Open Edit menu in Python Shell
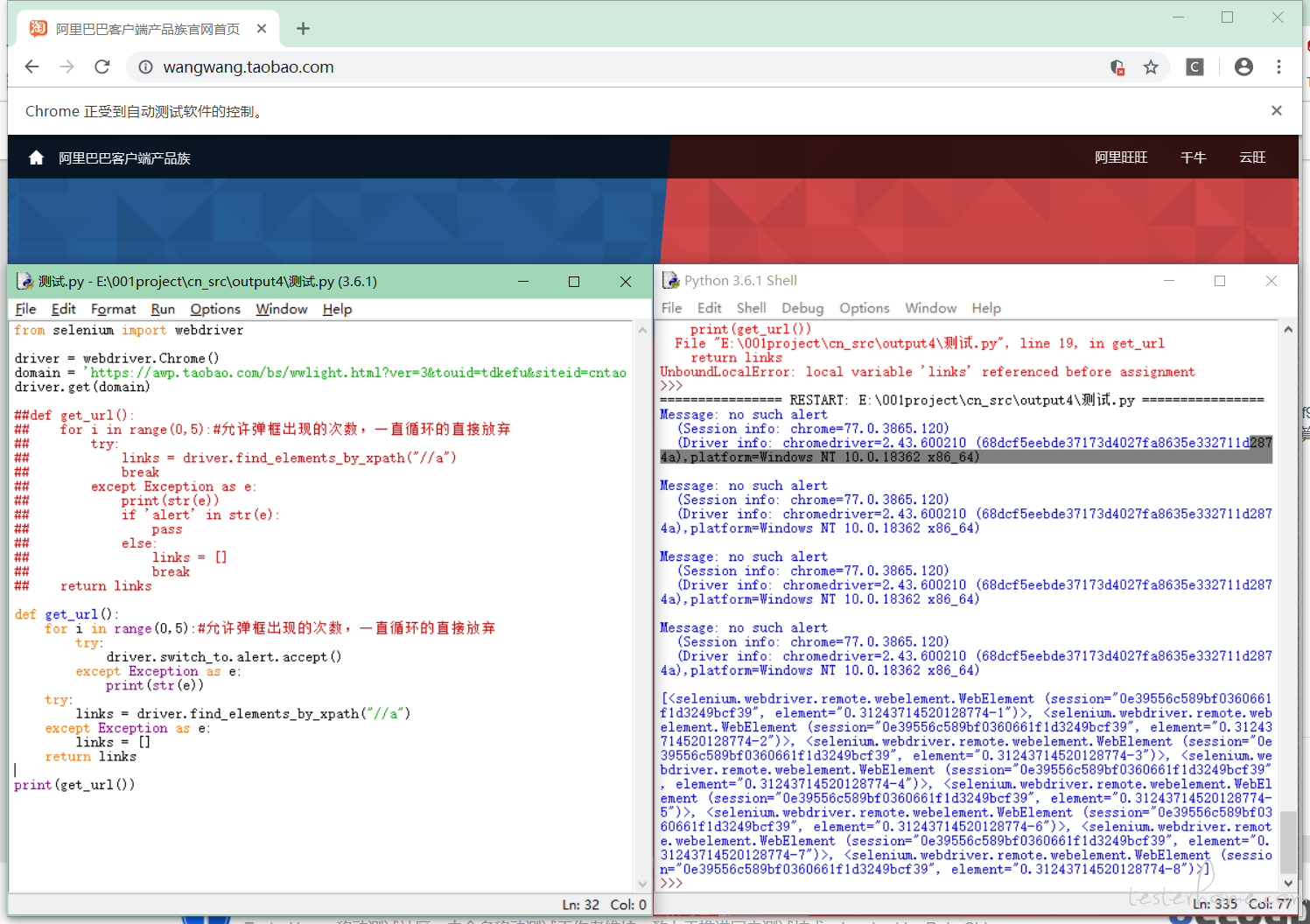This screenshot has height=924, width=1310. click(x=709, y=308)
